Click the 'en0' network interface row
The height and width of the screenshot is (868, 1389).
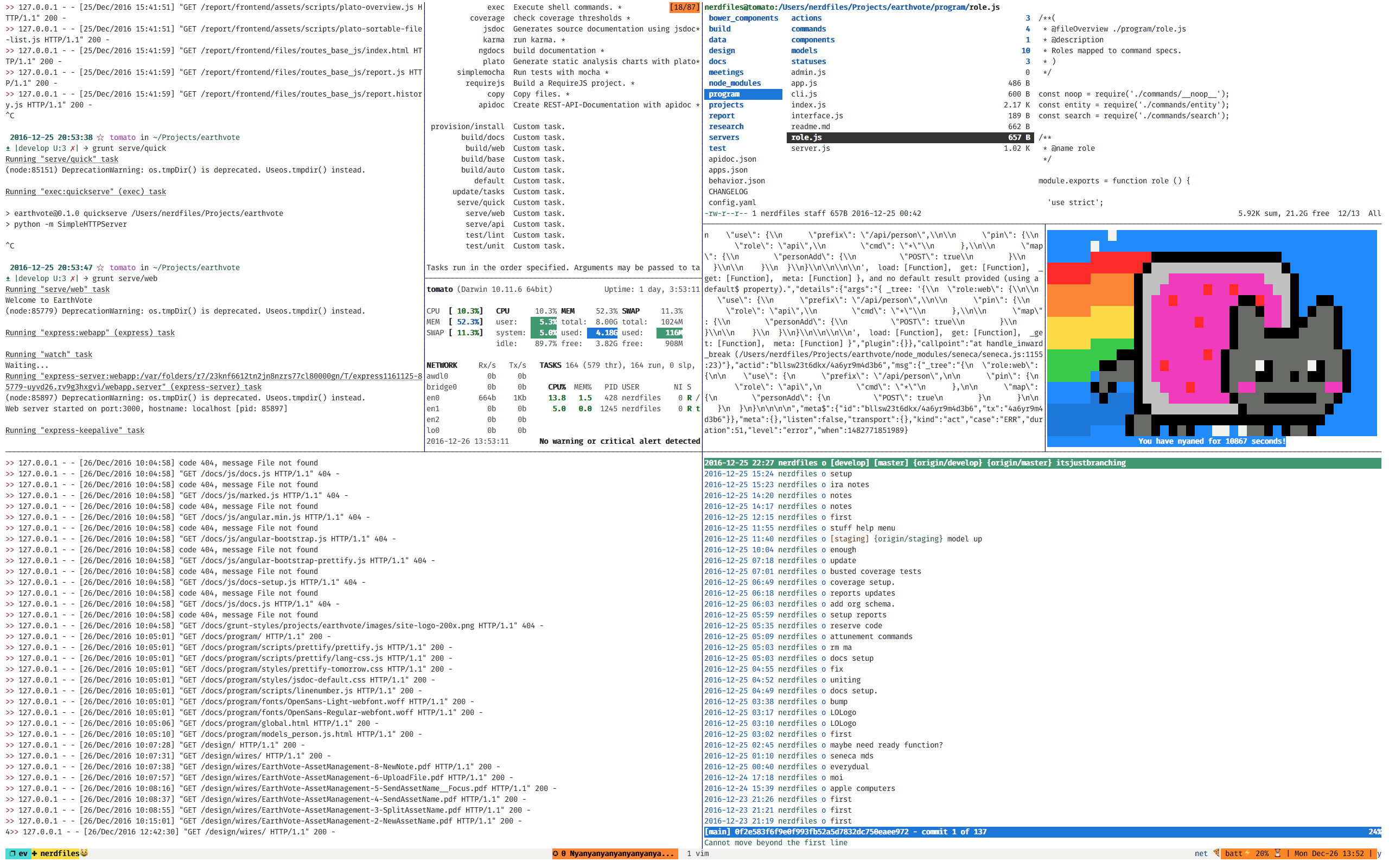point(476,397)
